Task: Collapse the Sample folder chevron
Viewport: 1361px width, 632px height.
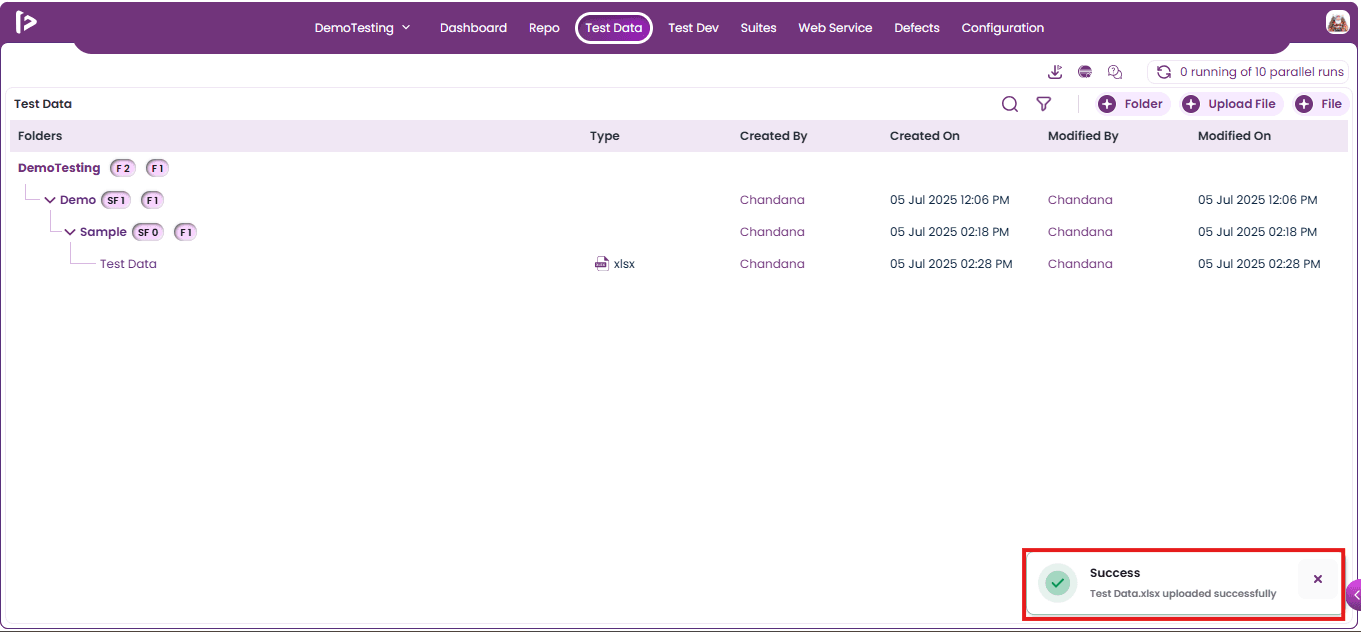Action: pos(70,232)
